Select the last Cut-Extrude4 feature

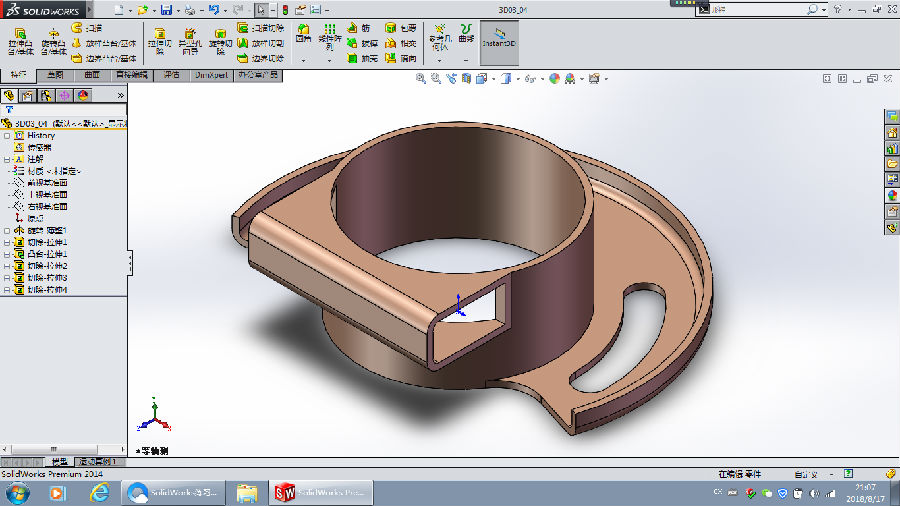tap(47, 290)
